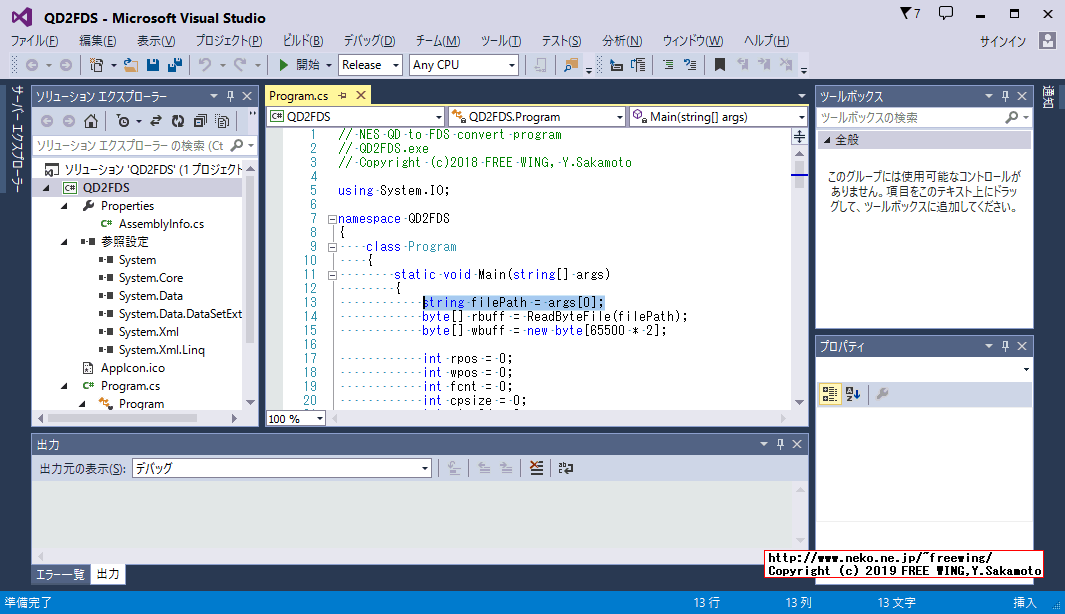Click the bookmark icon in the toolbar
Screen dimensions: 1065x614
point(719,65)
